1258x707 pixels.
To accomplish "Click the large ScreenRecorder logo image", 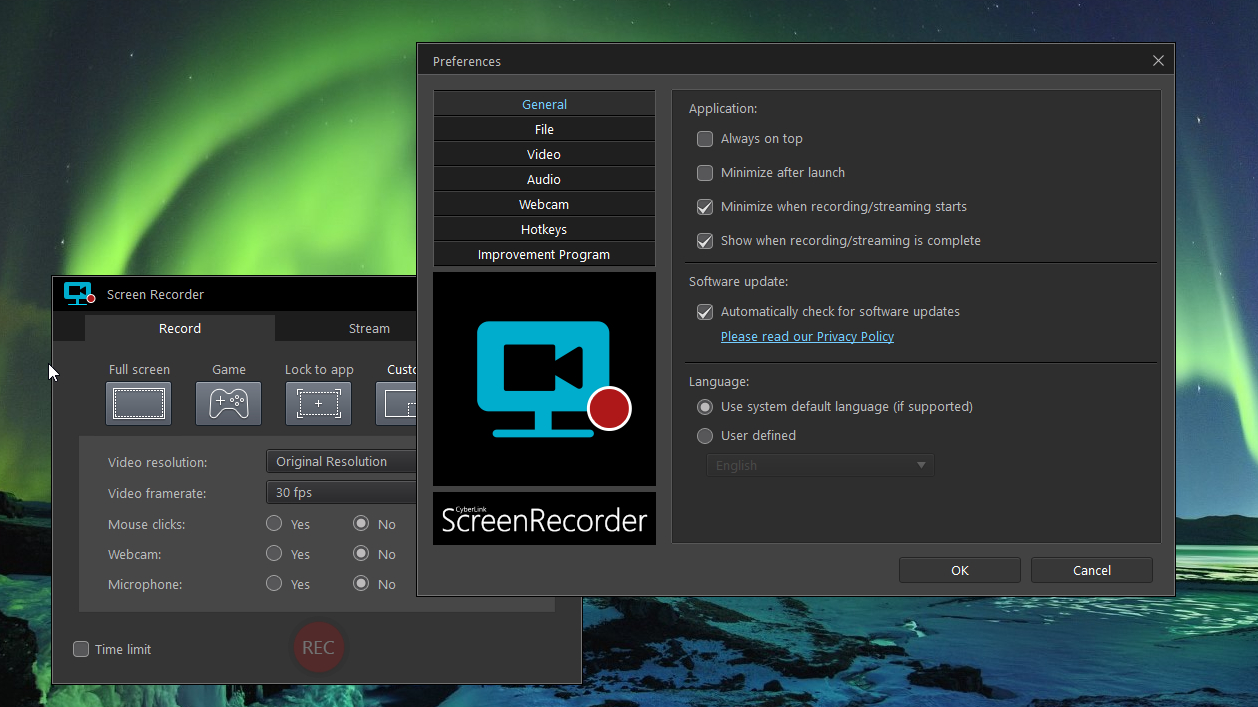I will click(x=544, y=379).
